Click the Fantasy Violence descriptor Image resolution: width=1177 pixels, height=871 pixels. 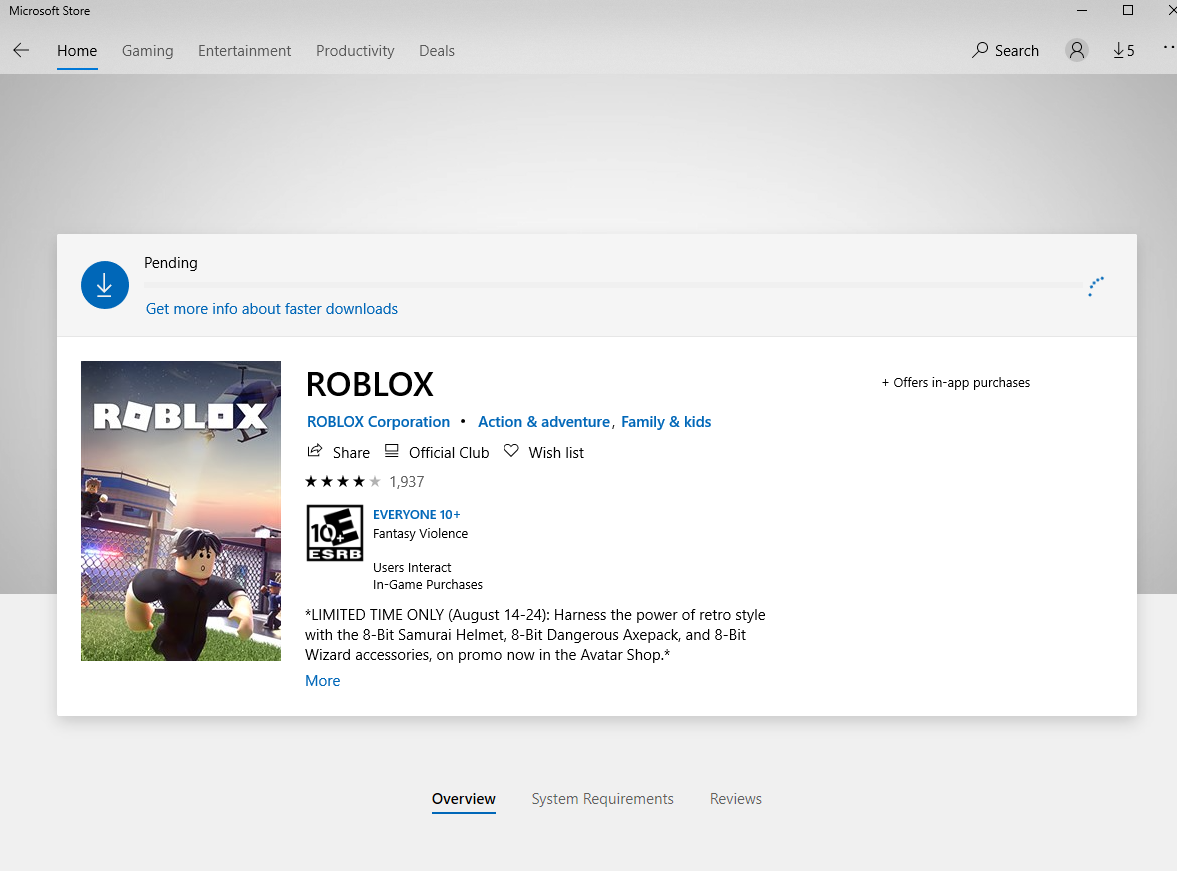point(420,533)
